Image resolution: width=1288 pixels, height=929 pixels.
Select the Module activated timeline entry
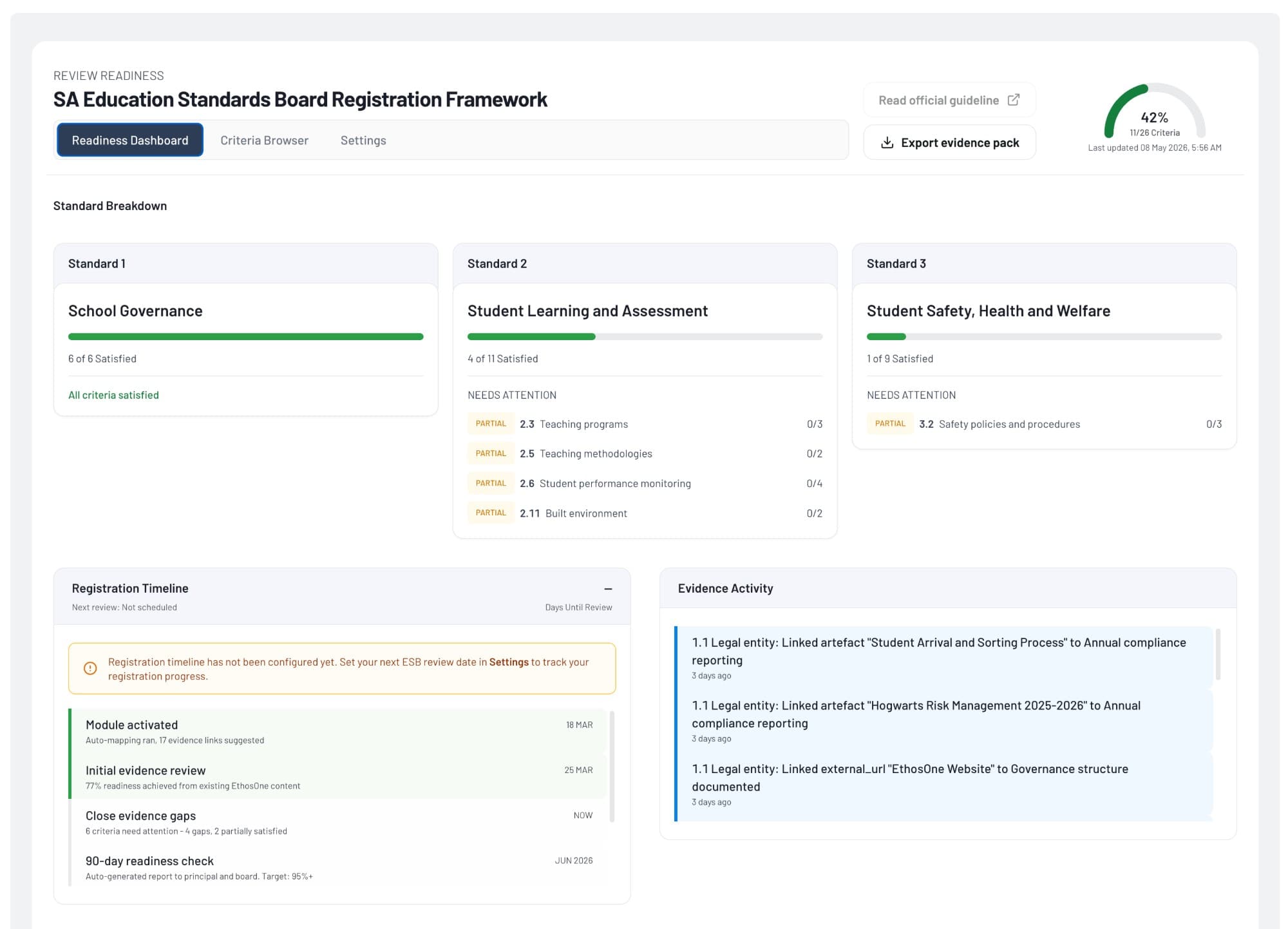[338, 731]
